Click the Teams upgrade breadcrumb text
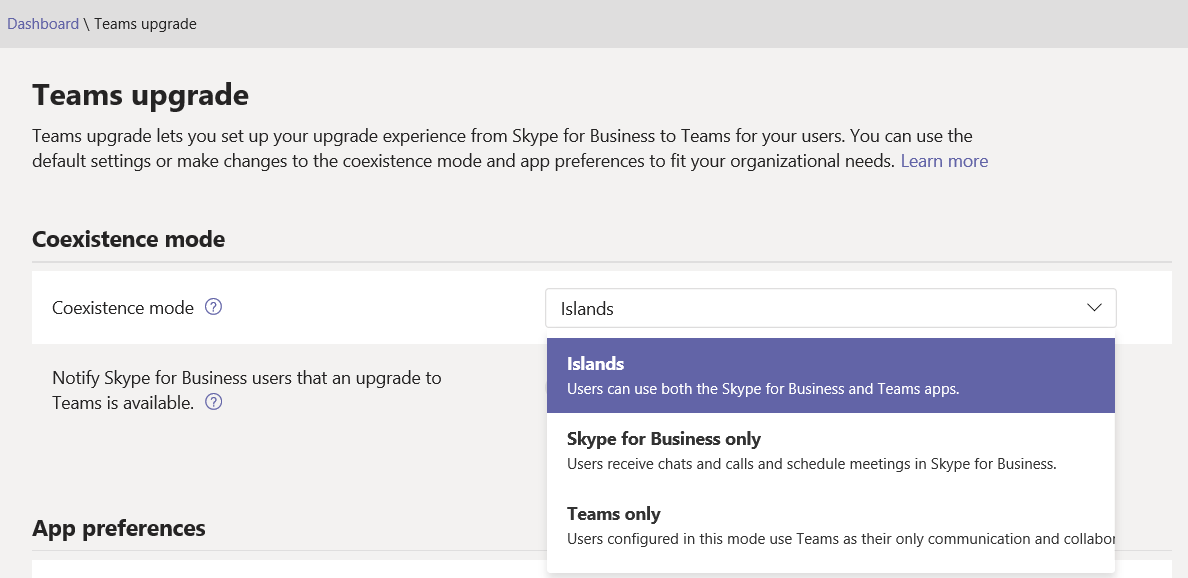This screenshot has height=578, width=1188. [x=145, y=24]
